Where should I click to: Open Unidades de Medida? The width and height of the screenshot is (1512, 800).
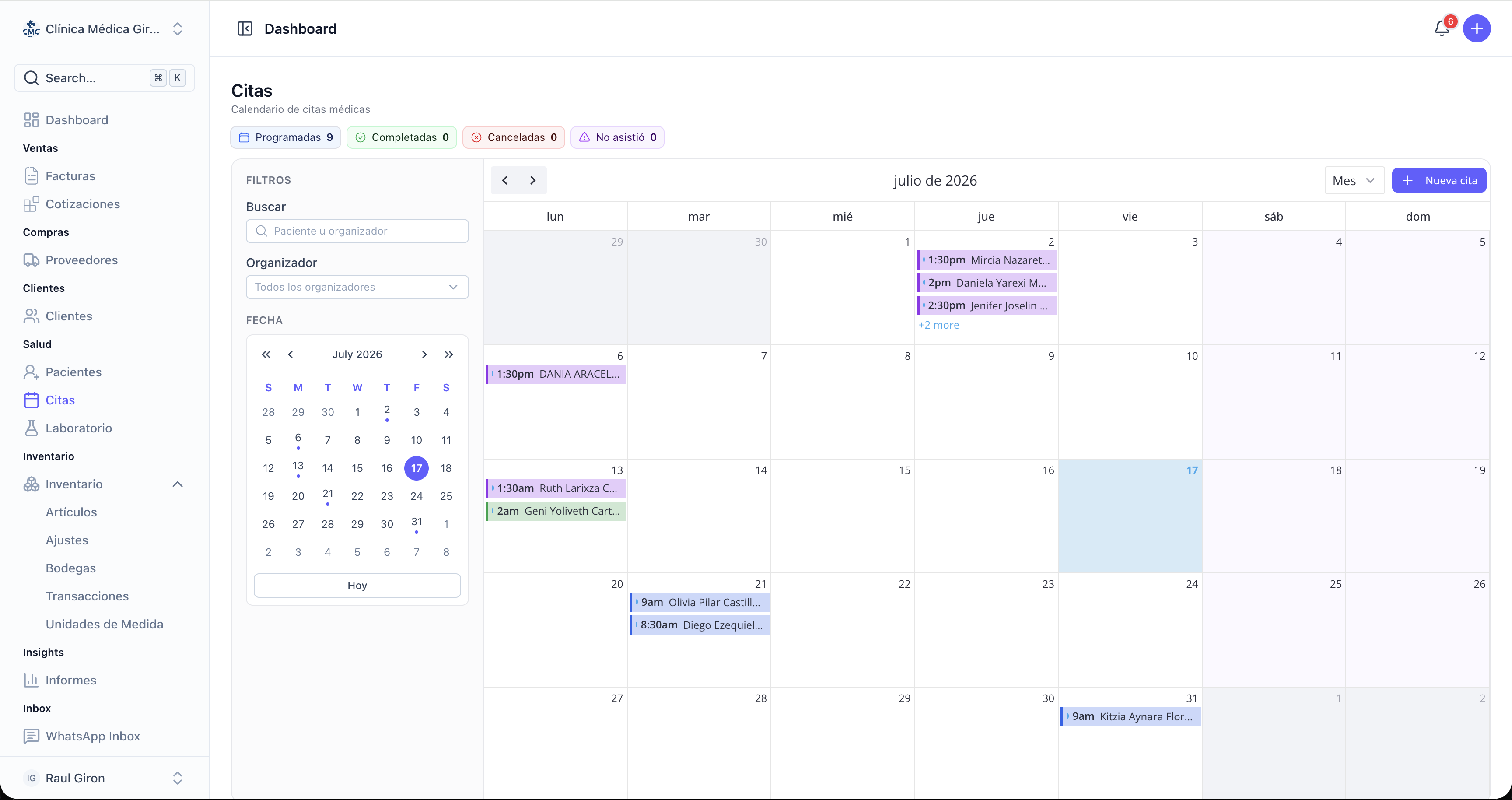(105, 625)
